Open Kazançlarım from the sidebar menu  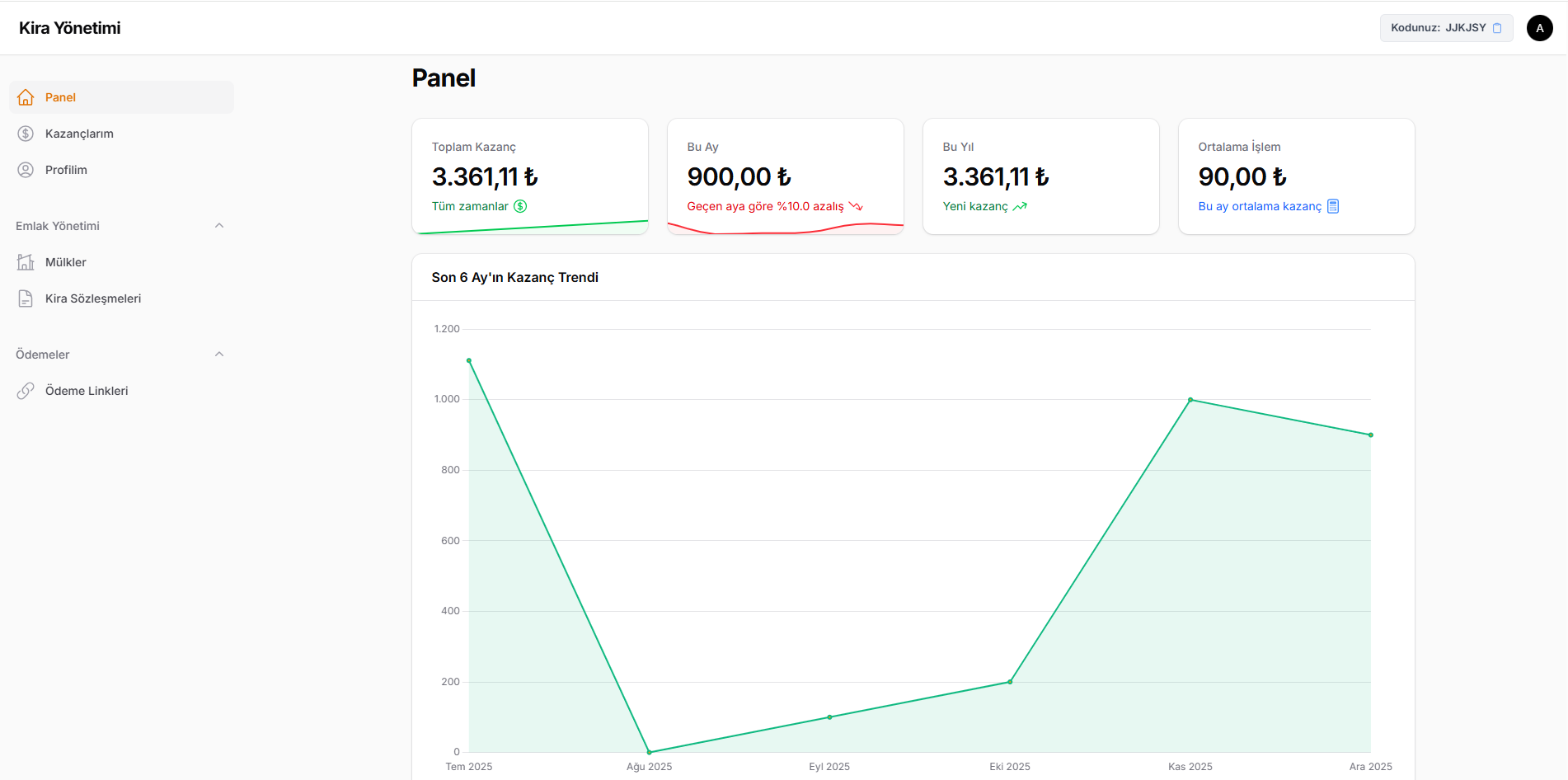point(79,134)
